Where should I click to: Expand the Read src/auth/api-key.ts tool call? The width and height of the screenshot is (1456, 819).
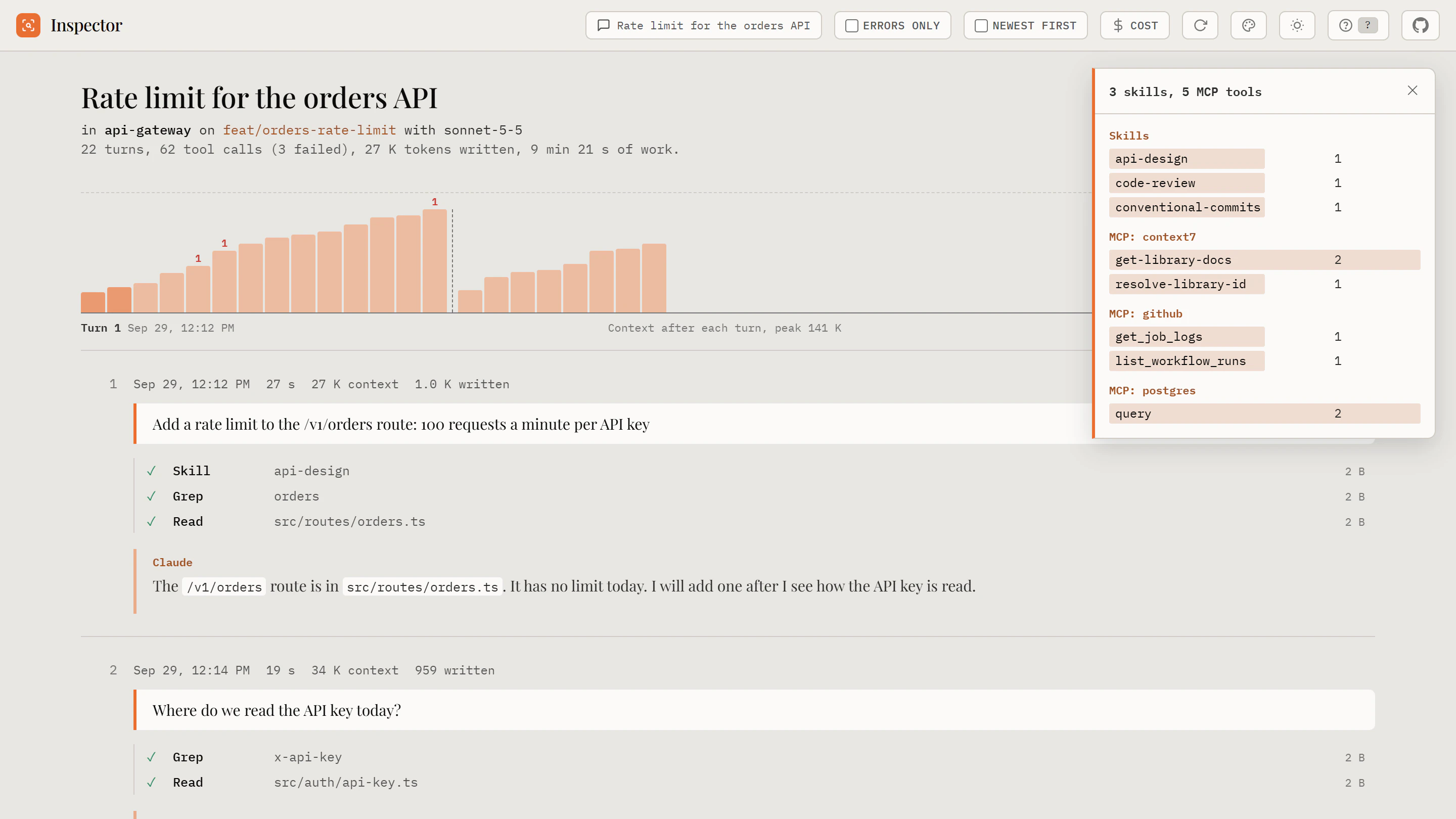coord(755,782)
